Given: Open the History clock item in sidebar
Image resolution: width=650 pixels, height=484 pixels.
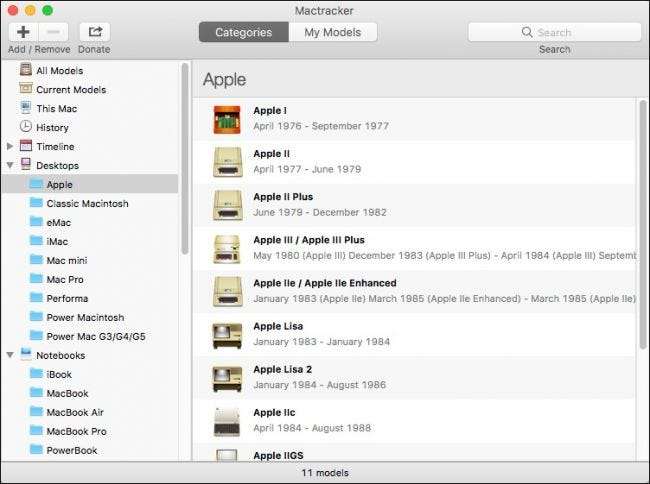Looking at the screenshot, I should click(52, 127).
